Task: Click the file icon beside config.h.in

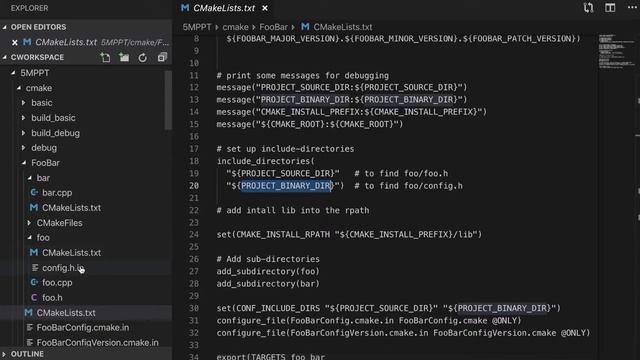Action: [x=35, y=268]
